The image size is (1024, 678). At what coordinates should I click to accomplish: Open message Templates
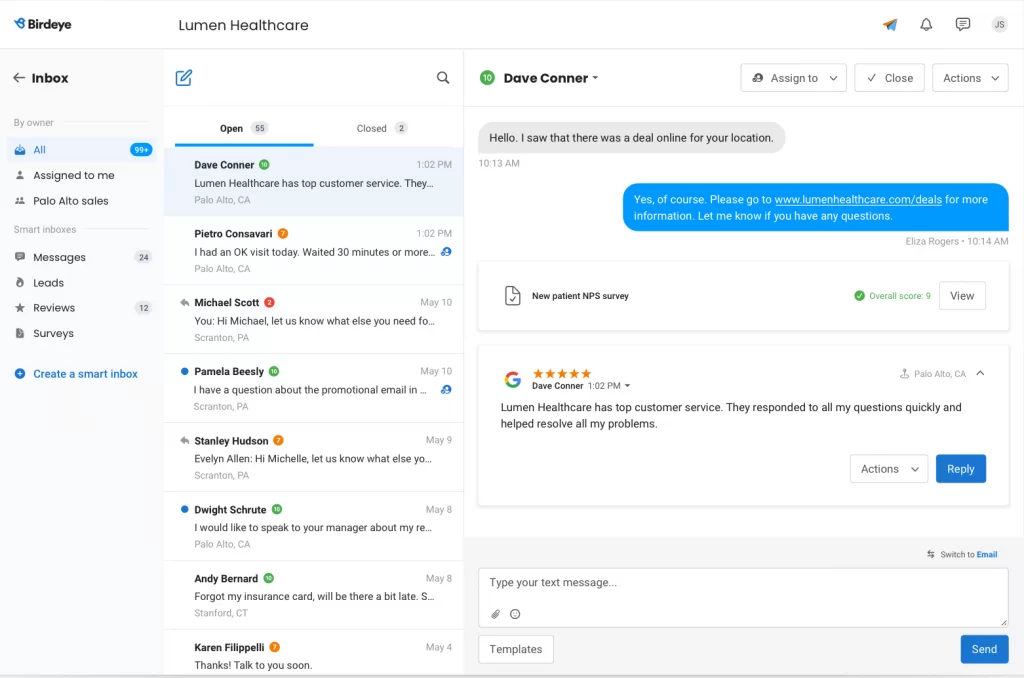click(516, 649)
